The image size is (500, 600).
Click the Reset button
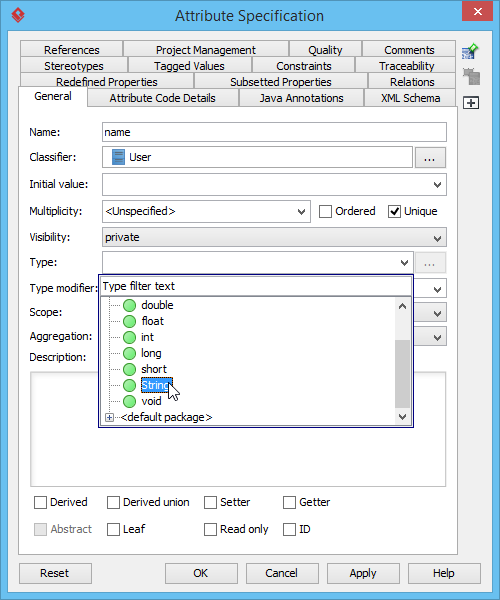[x=55, y=573]
